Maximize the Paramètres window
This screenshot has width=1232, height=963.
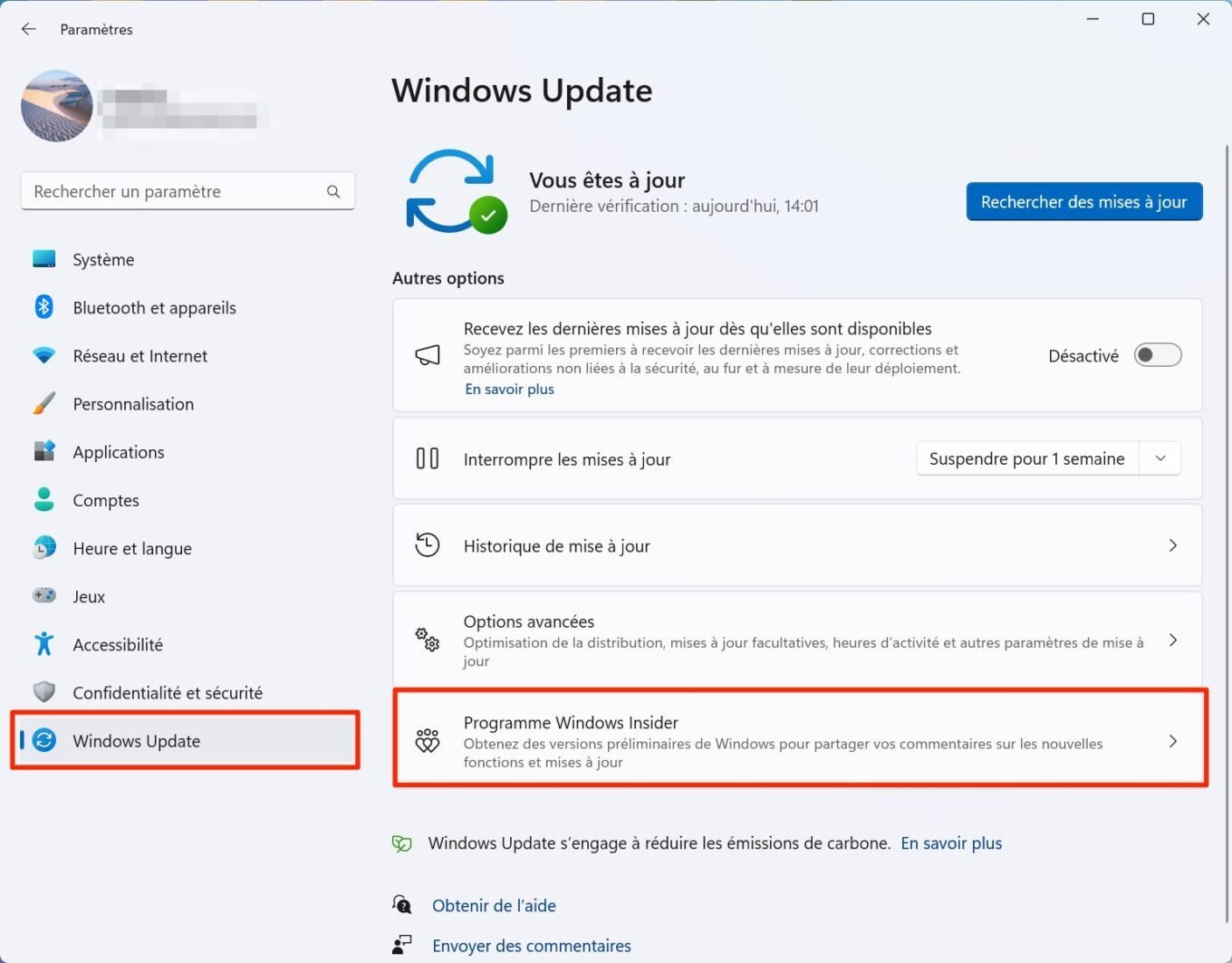pyautogui.click(x=1148, y=19)
